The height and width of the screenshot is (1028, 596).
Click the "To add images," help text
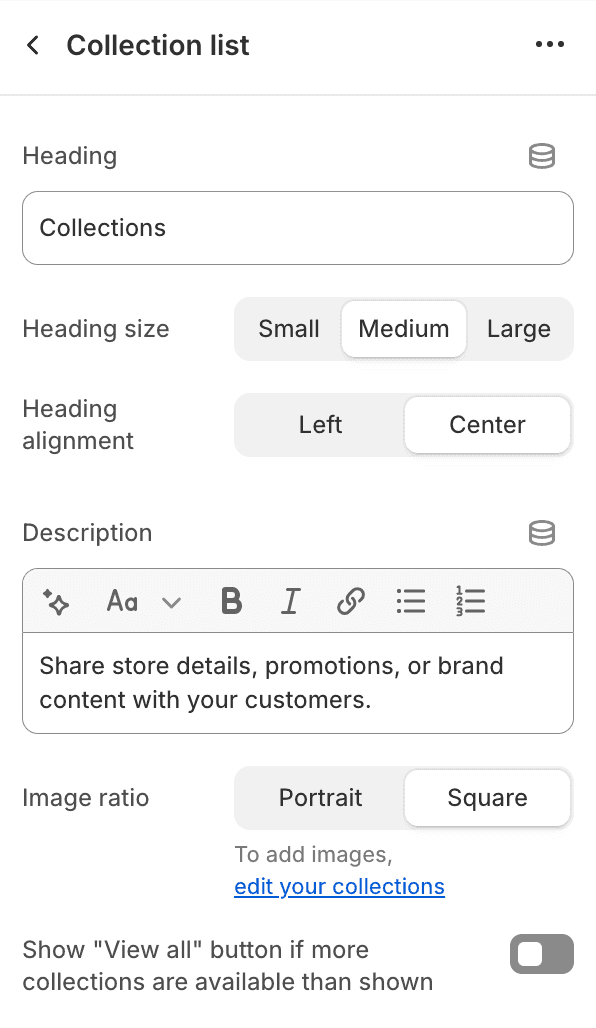pos(313,854)
